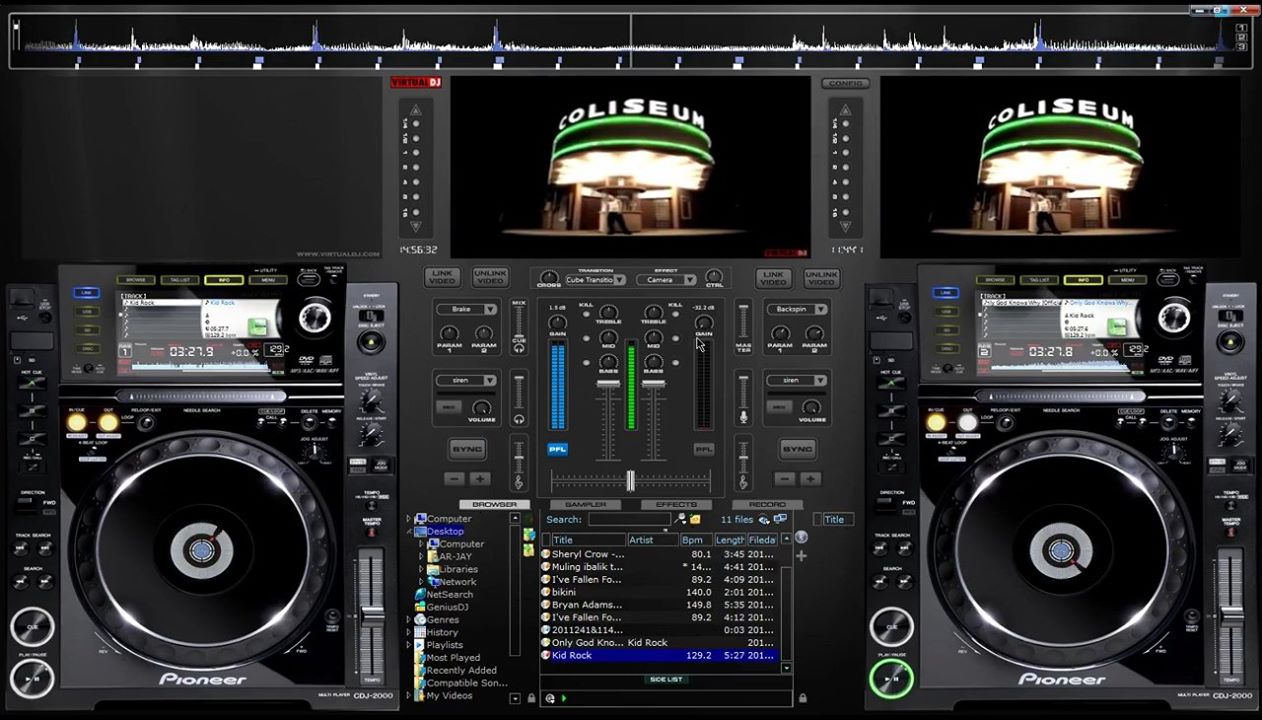Viewport: 1262px width, 720px height.
Task: Click the green play icon below the file list
Action: 563,698
